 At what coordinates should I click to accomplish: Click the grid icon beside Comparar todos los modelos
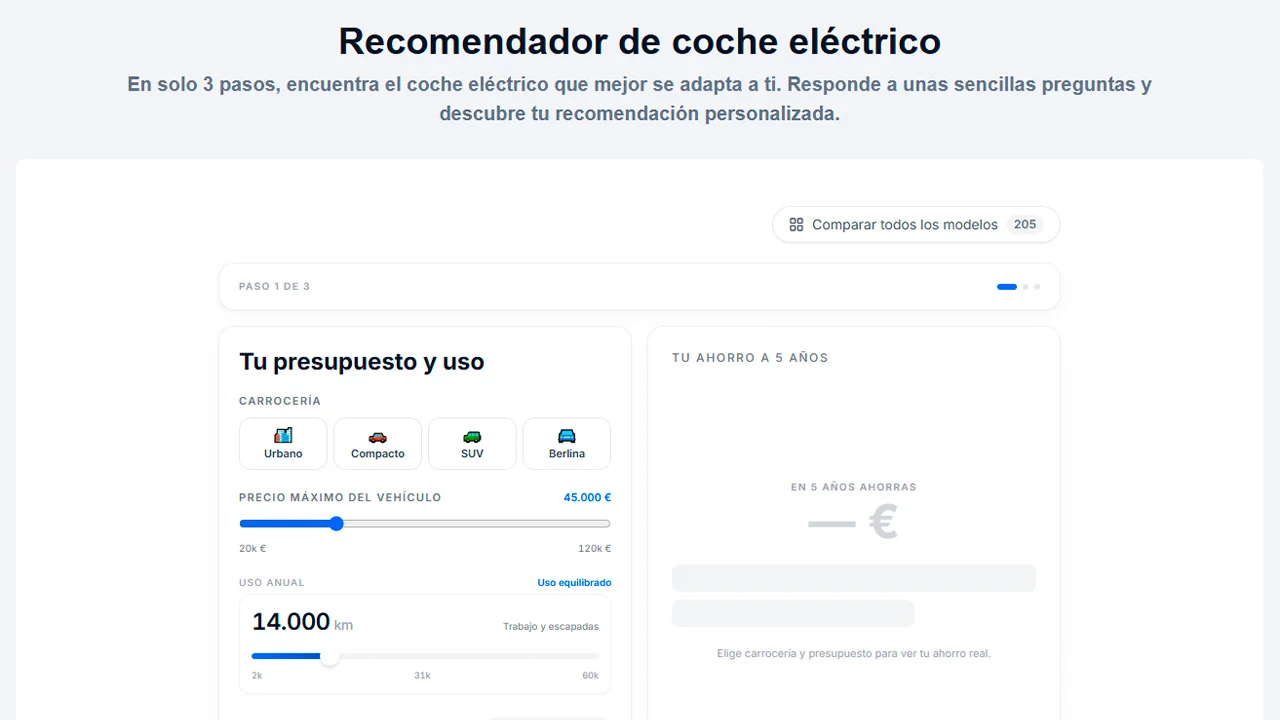tap(796, 225)
